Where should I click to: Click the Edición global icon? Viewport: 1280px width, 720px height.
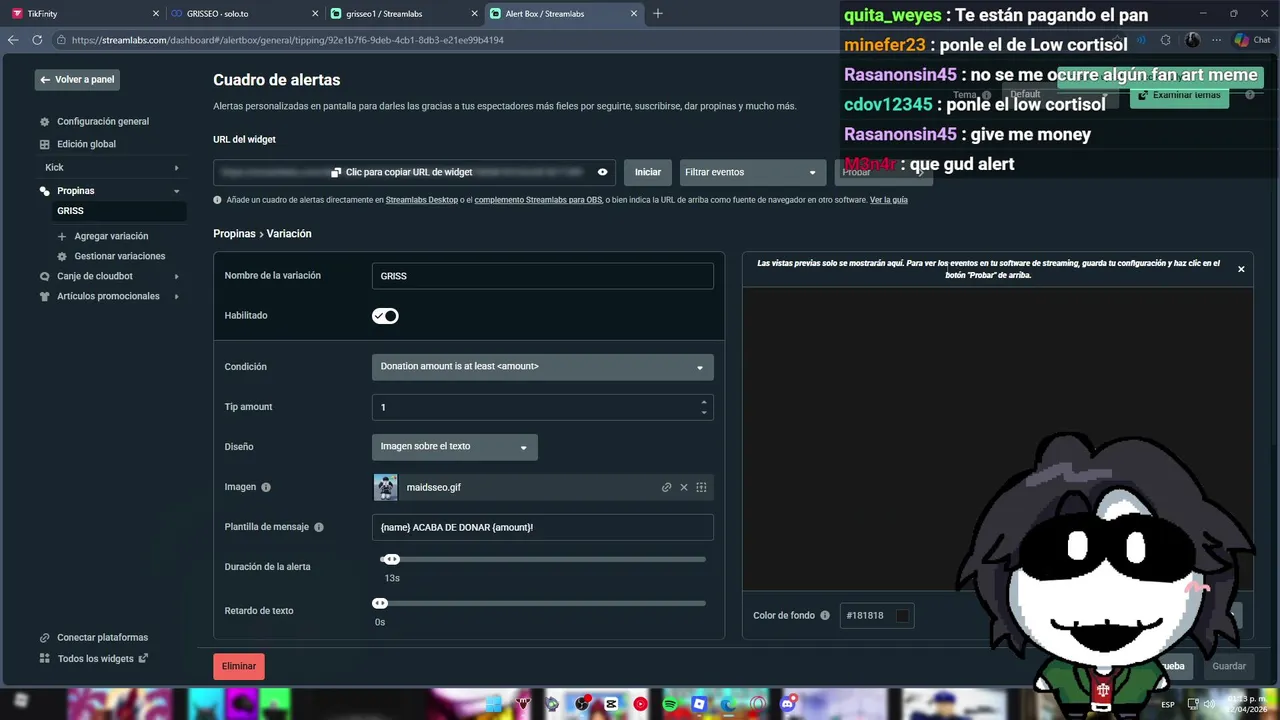click(45, 144)
